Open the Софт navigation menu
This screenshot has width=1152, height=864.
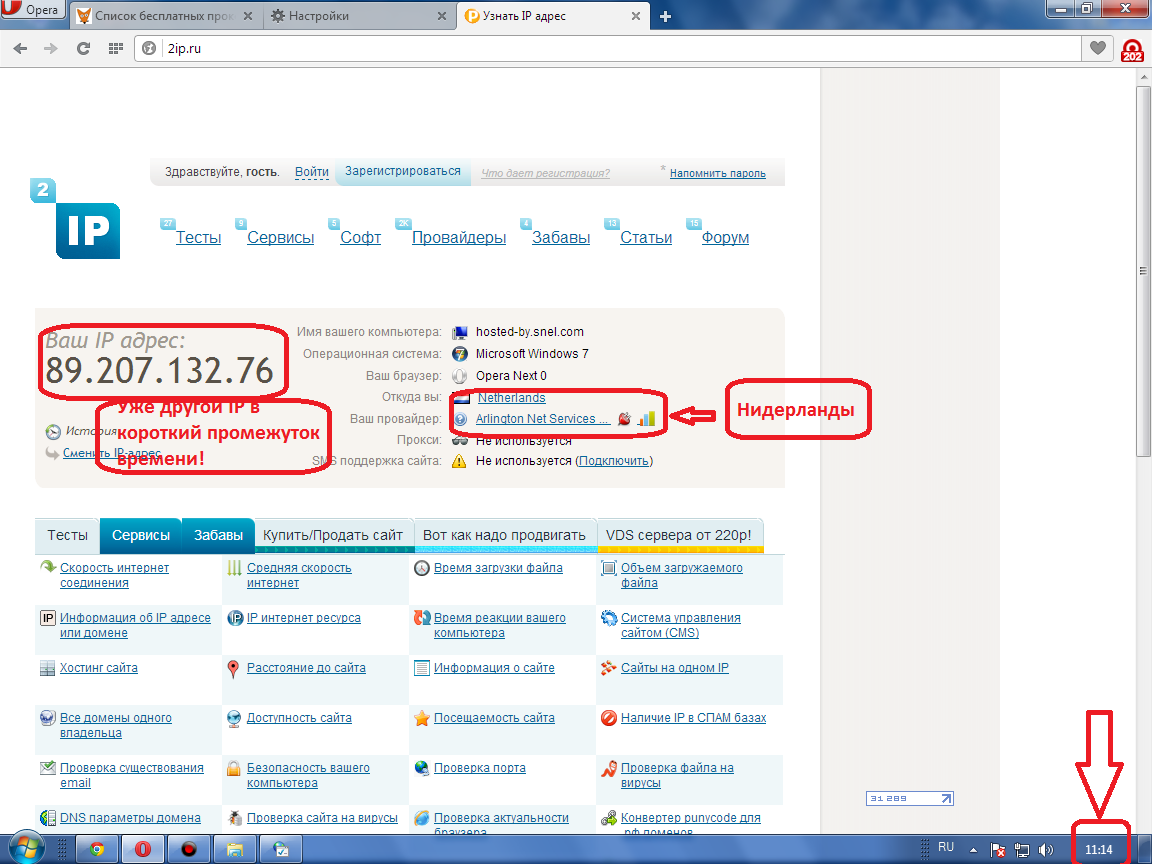(360, 237)
